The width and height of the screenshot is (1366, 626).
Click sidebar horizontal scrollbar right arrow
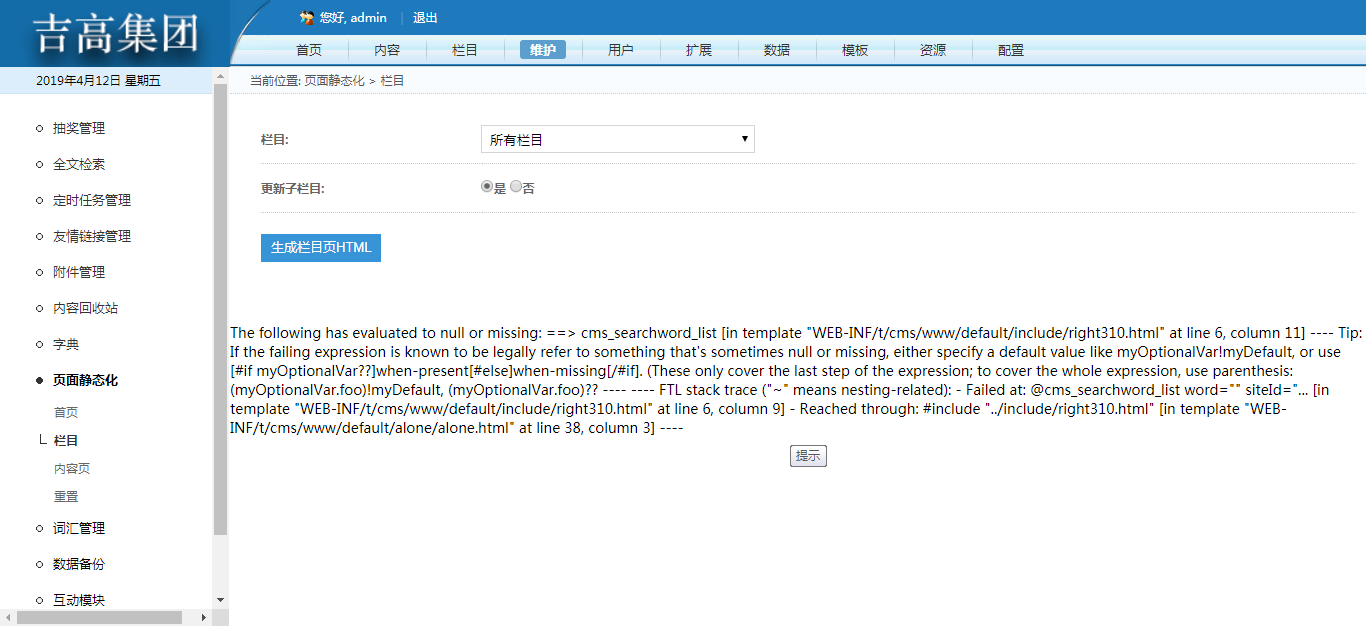click(204, 618)
